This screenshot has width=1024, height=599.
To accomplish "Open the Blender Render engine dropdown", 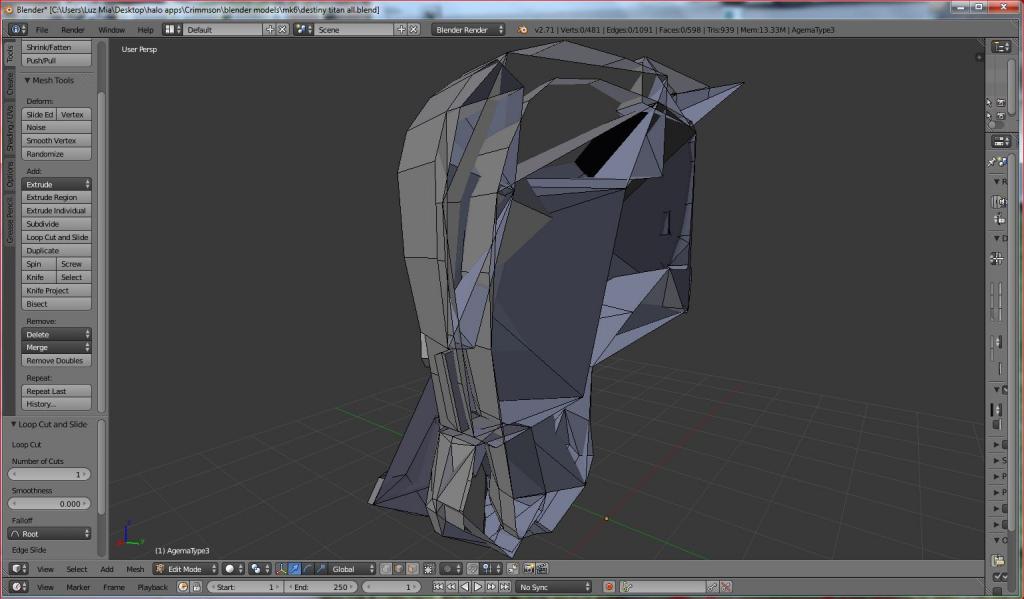I will point(466,29).
